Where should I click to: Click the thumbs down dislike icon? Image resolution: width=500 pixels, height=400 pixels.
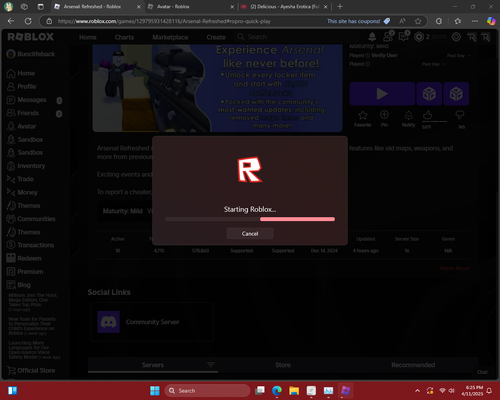coord(460,115)
